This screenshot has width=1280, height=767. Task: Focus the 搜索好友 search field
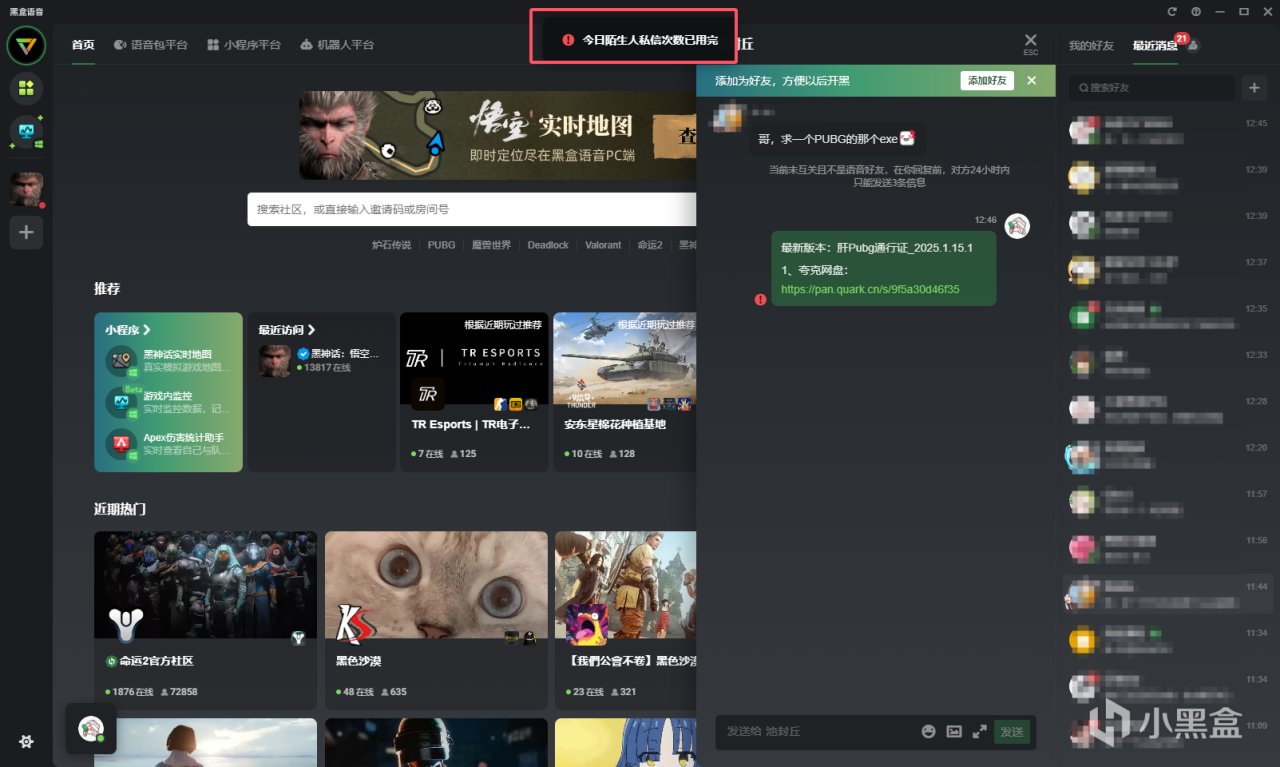click(x=1151, y=88)
